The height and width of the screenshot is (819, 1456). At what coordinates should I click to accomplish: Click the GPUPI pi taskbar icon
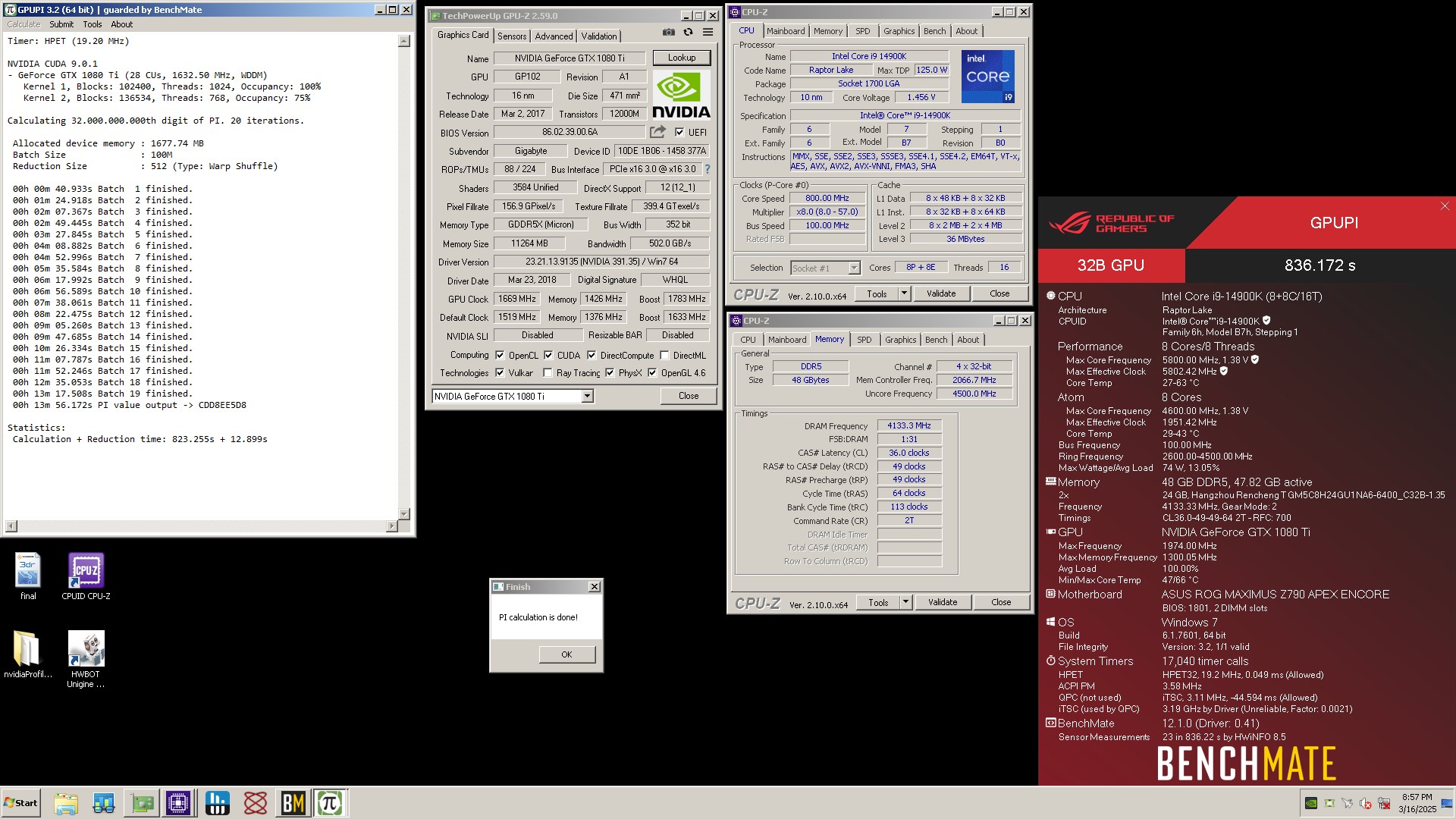330,803
